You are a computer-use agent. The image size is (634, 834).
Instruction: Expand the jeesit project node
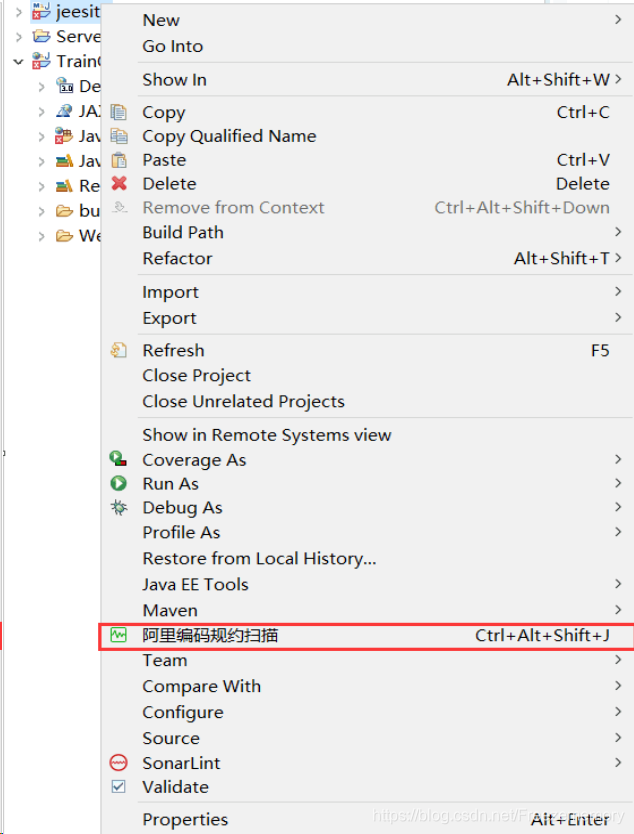19,12
